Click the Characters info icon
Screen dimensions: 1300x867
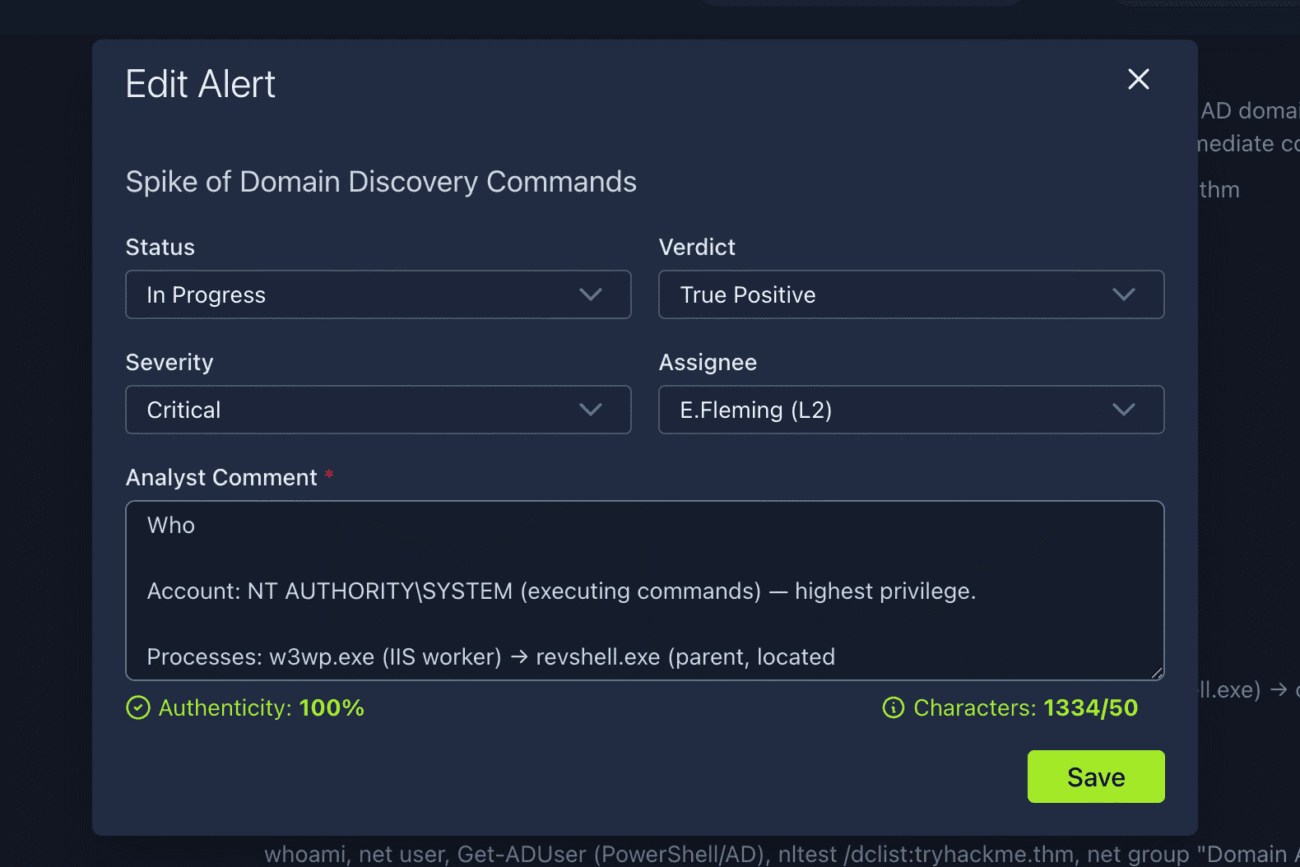pos(893,709)
